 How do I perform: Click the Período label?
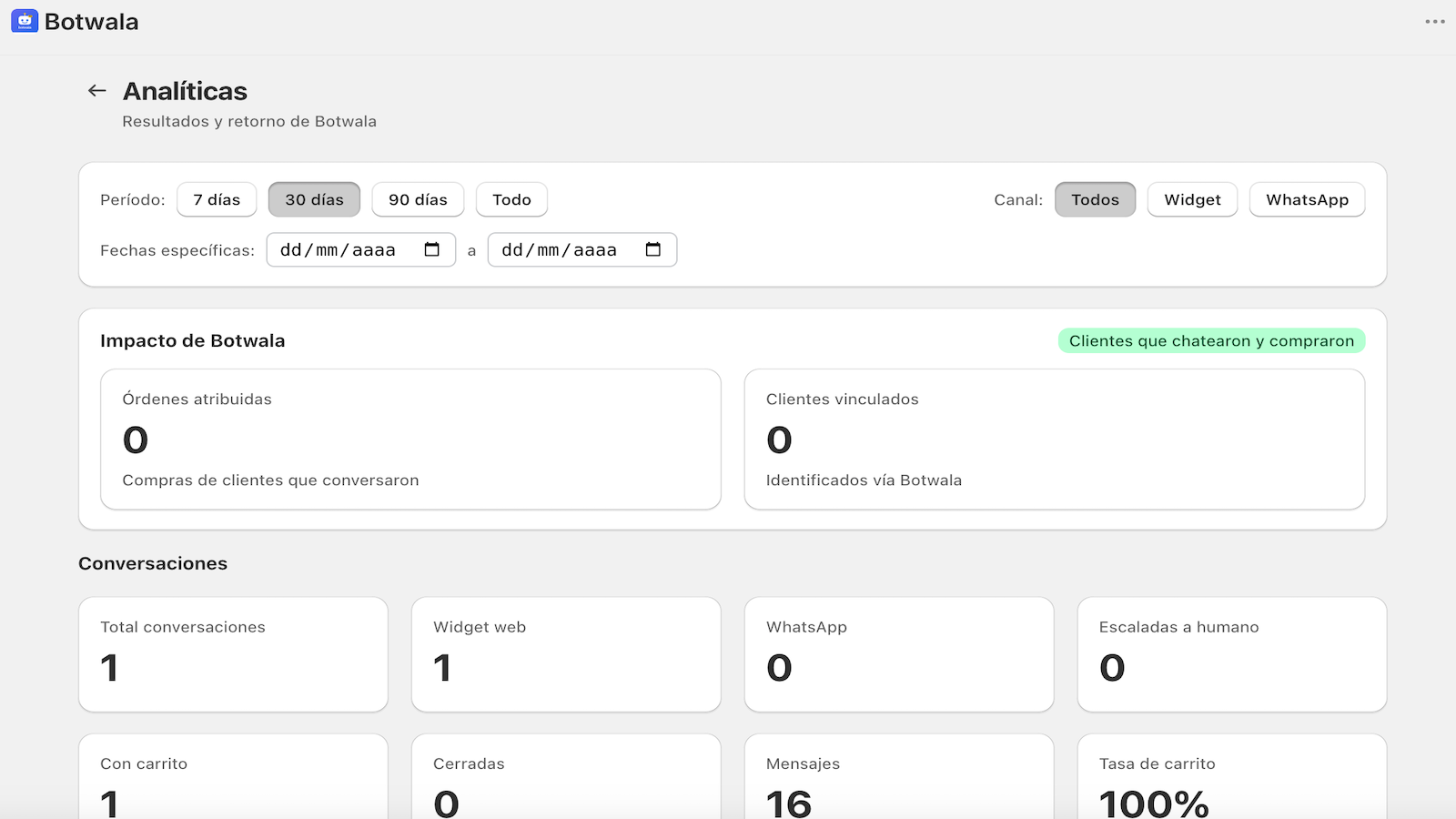(133, 199)
